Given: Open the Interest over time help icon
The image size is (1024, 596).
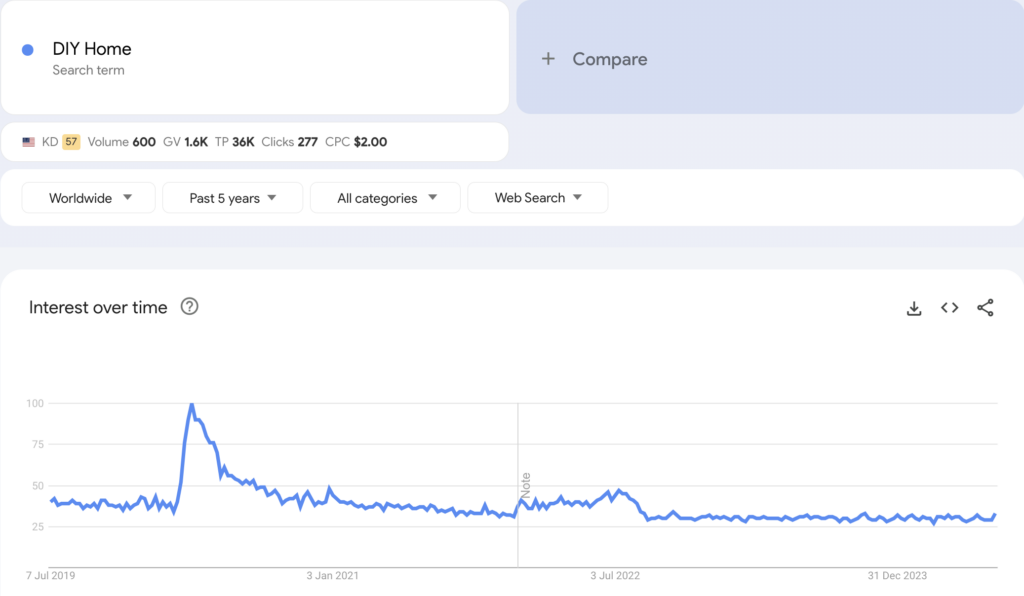Looking at the screenshot, I should [189, 307].
